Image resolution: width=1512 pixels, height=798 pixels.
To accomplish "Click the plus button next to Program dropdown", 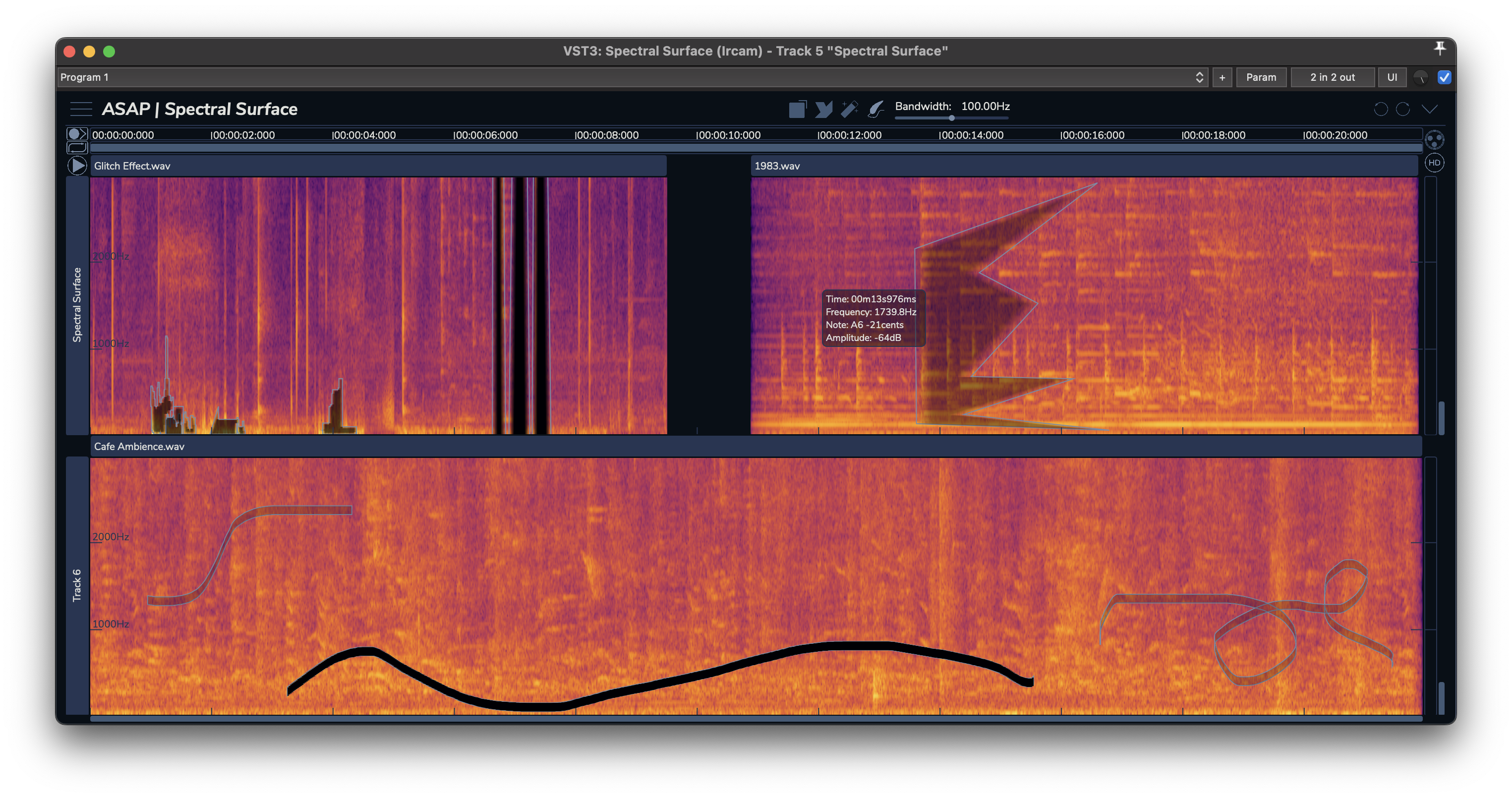I will 1222,77.
